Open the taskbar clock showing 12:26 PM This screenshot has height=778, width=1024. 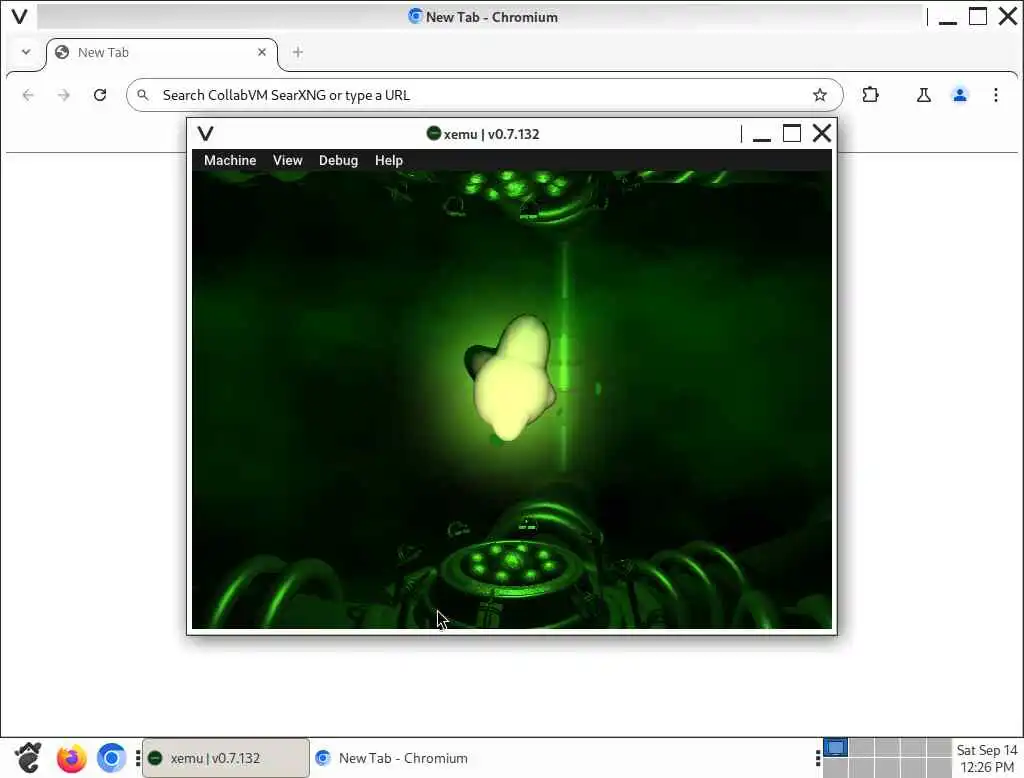[987, 758]
